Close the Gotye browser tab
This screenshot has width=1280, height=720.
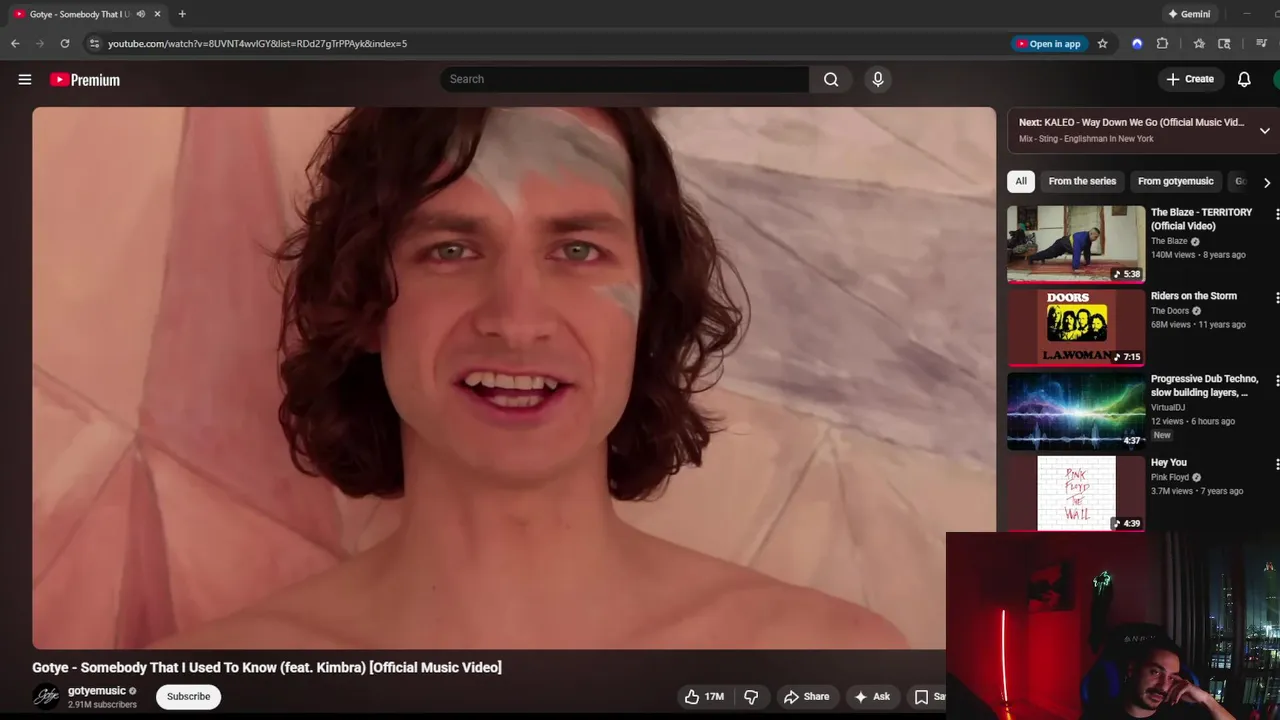click(157, 14)
